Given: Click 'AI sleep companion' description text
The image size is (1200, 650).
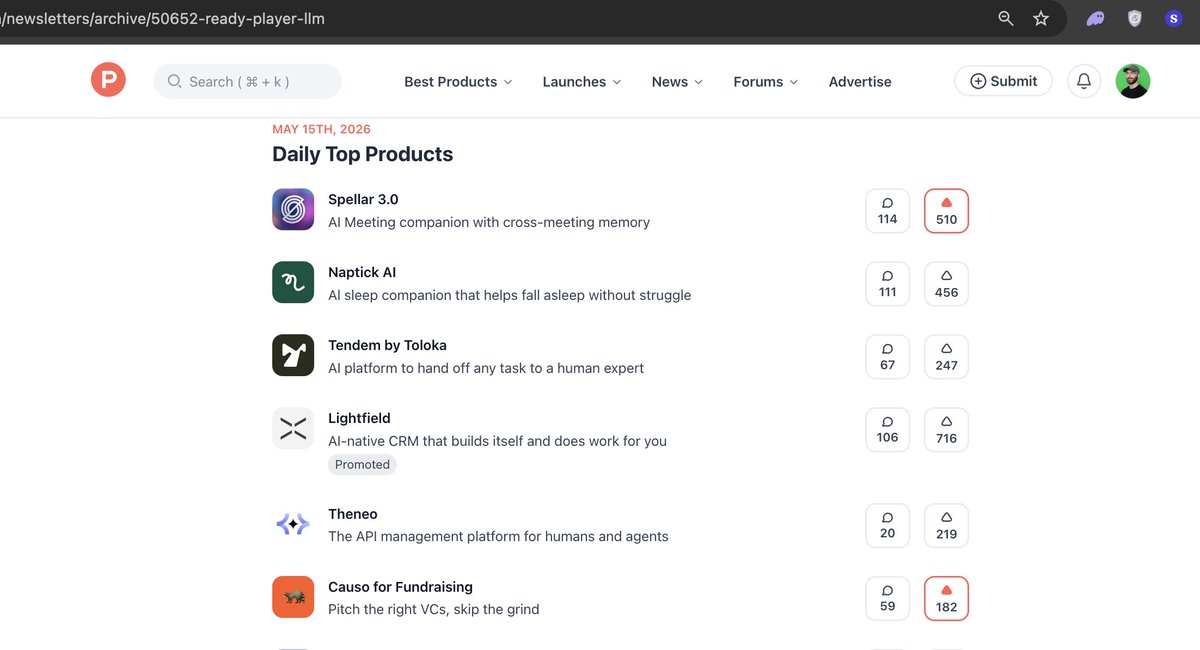Looking at the screenshot, I should click(x=510, y=295).
